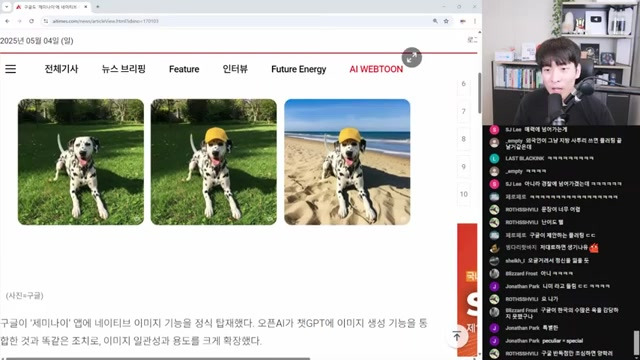Reload the page with refresh icon

[31, 21]
